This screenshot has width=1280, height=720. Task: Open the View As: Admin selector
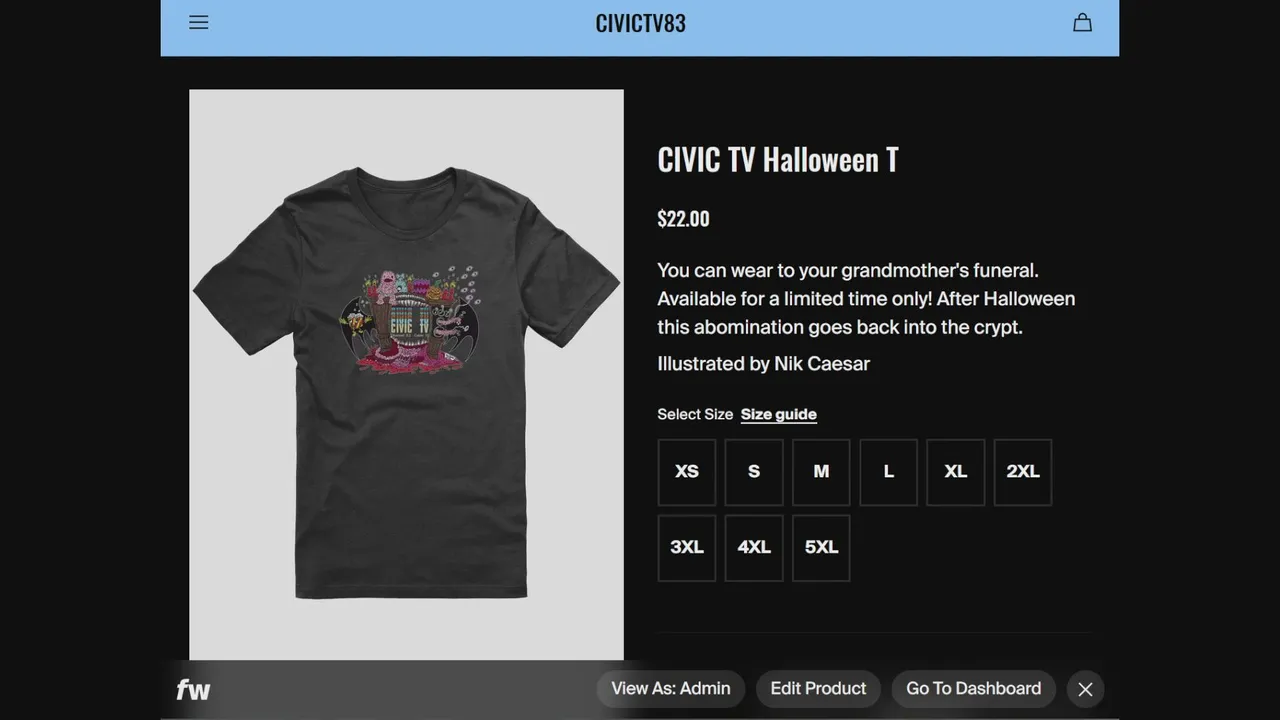click(671, 689)
